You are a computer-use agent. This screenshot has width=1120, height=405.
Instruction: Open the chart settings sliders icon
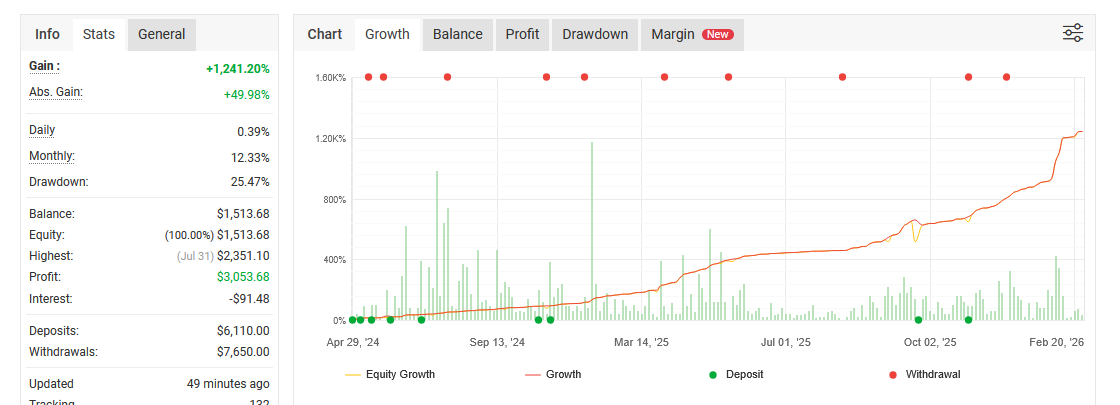[x=1073, y=33]
